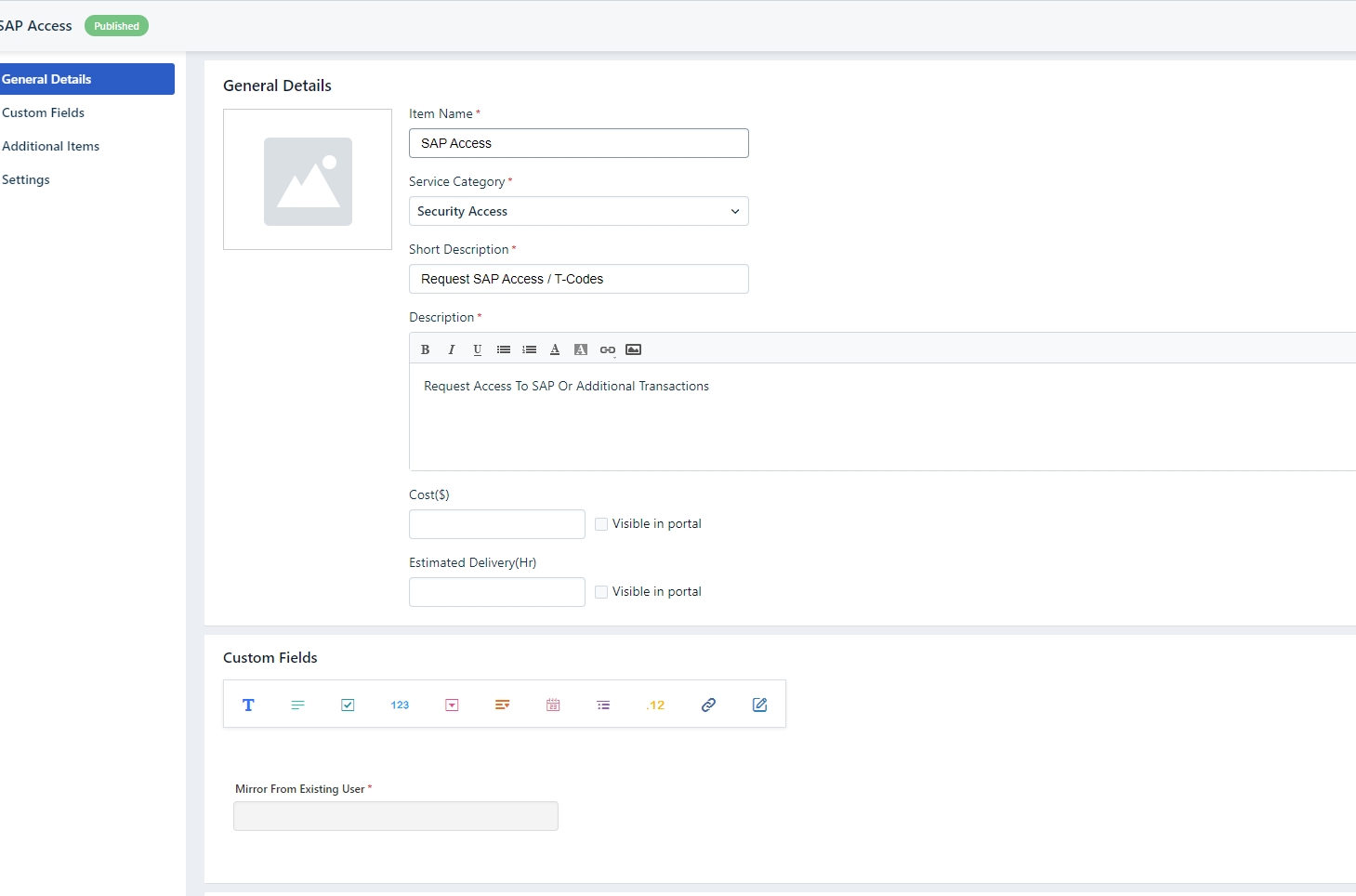Screen dimensions: 1356x896
Task: Insert a bulleted list in Description
Action: coord(503,349)
